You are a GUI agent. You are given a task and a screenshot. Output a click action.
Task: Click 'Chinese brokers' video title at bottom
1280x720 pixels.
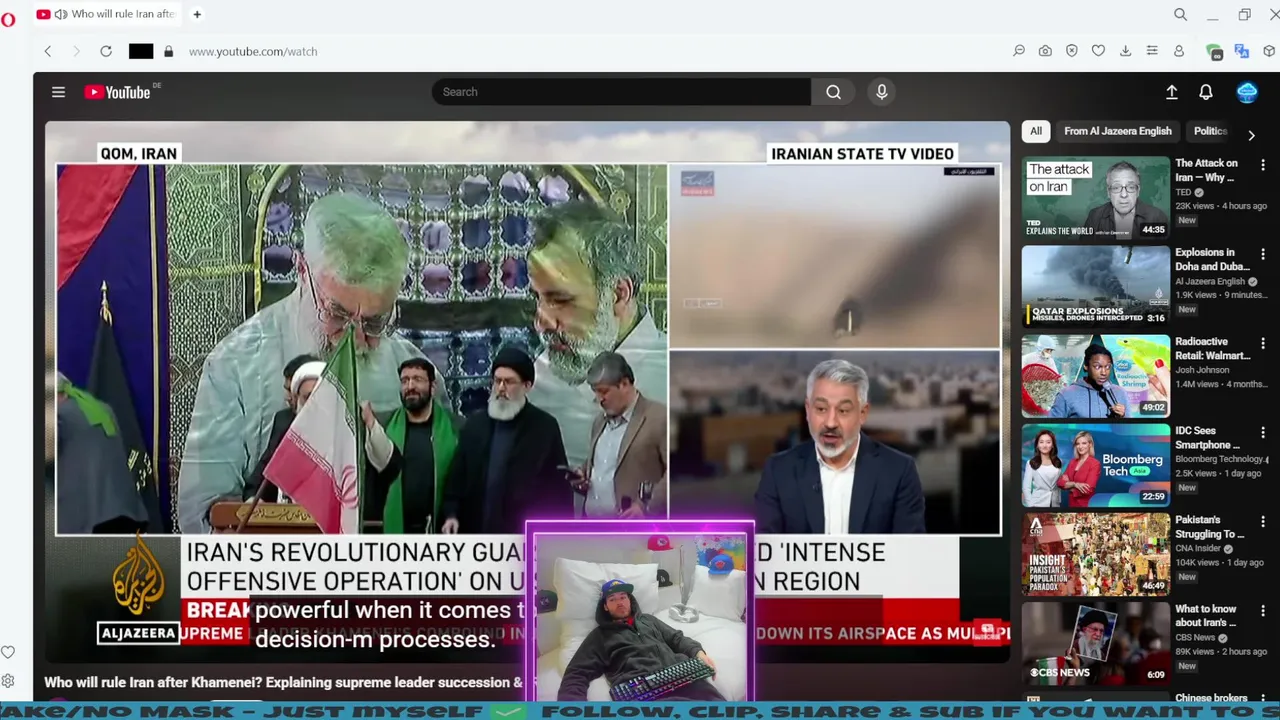[1211, 698]
